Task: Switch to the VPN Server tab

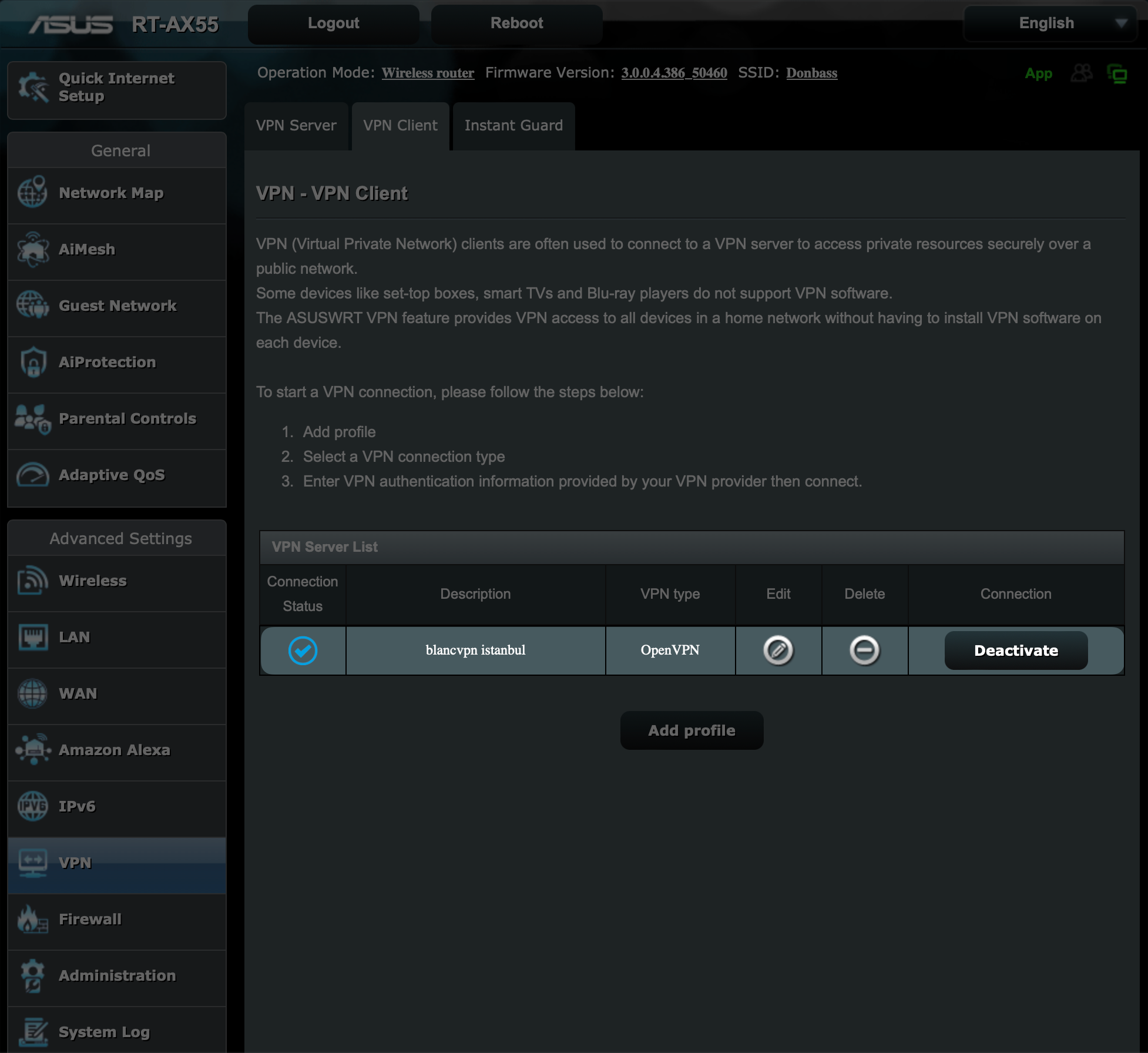Action: (296, 126)
